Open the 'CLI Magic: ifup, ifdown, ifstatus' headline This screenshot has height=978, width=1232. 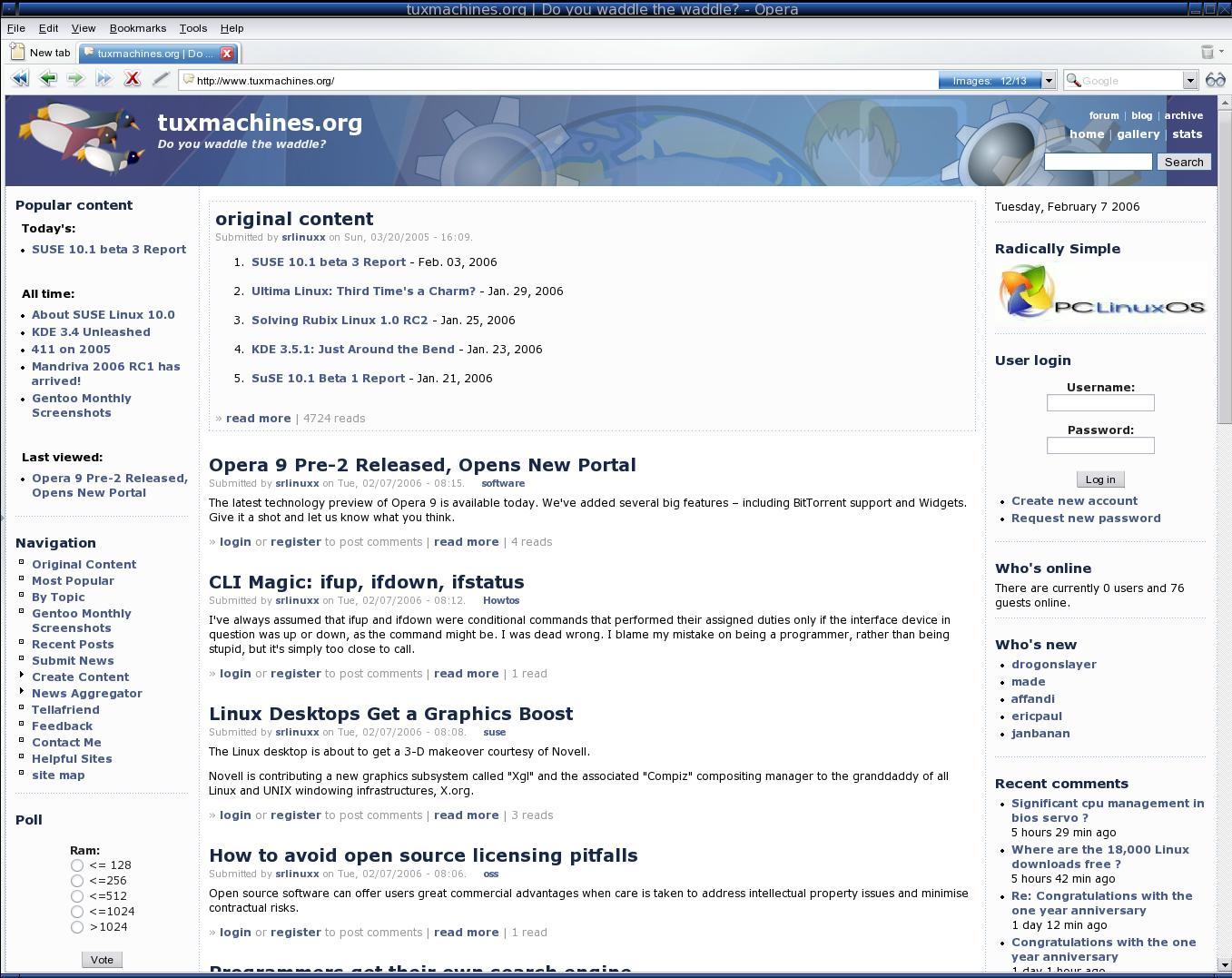tap(367, 582)
